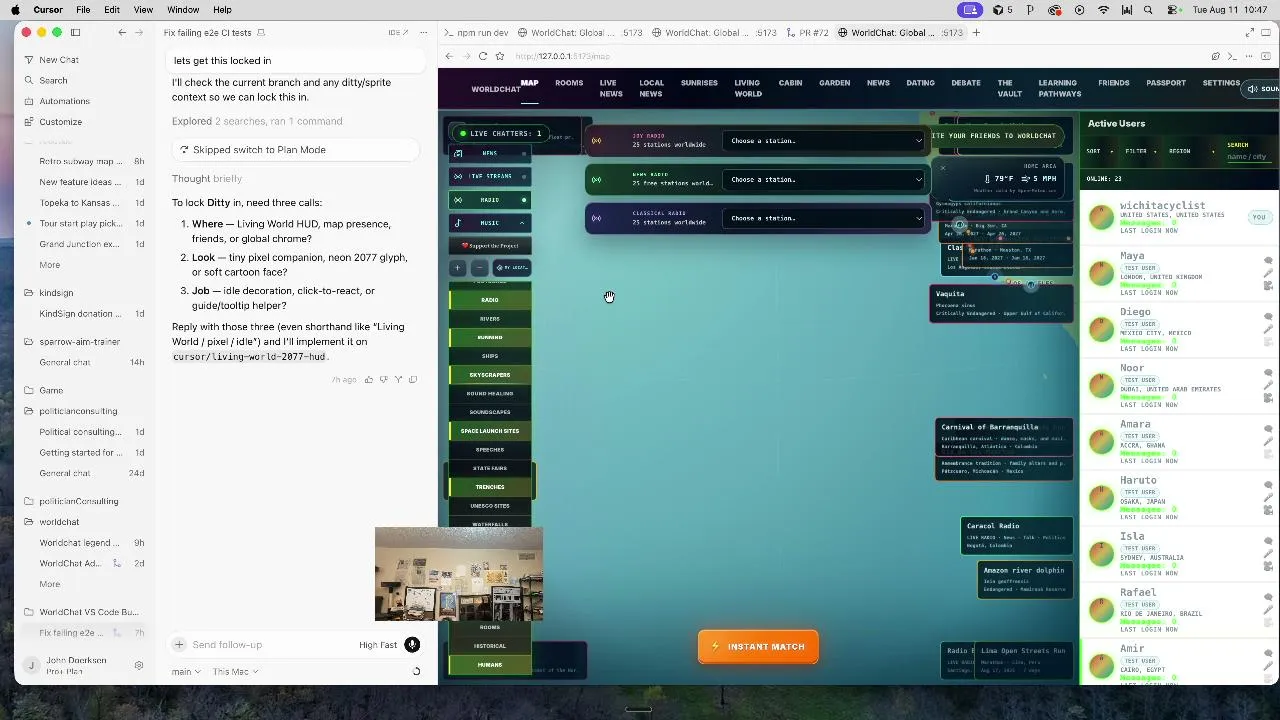This screenshot has width=1280, height=720.
Task: Toggle the Rivers layer in the list
Action: coord(490,319)
